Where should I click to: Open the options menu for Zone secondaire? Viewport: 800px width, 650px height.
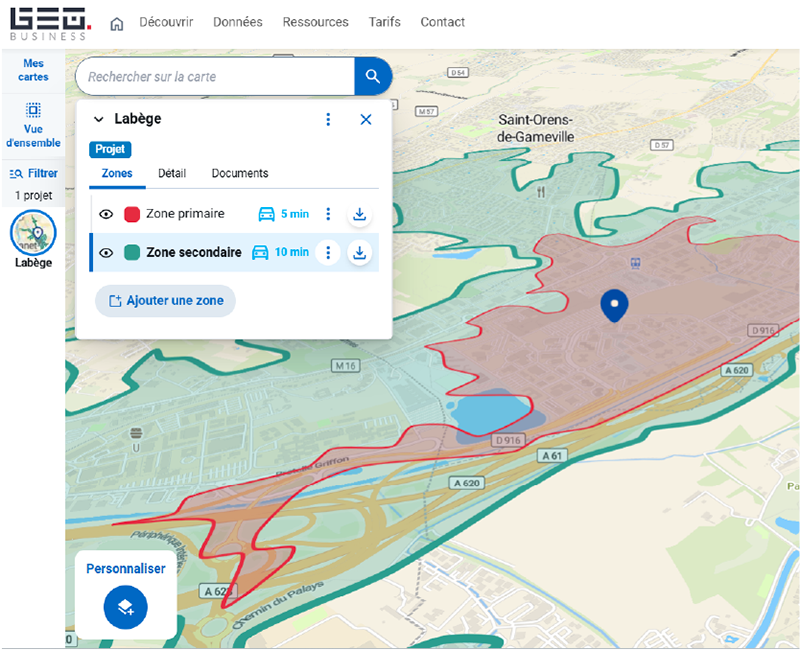(x=328, y=252)
